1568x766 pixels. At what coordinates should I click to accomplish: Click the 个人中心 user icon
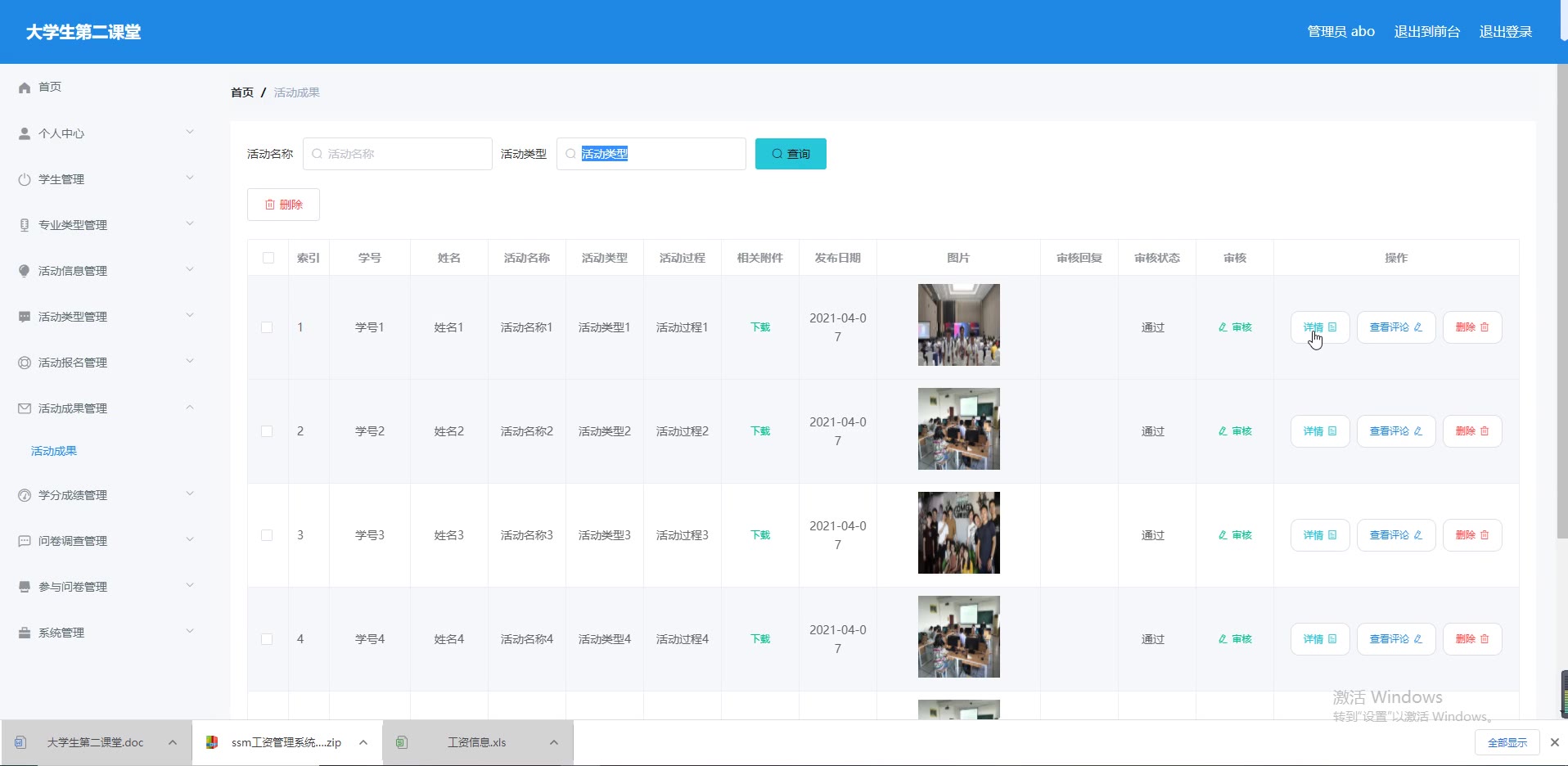(25, 133)
